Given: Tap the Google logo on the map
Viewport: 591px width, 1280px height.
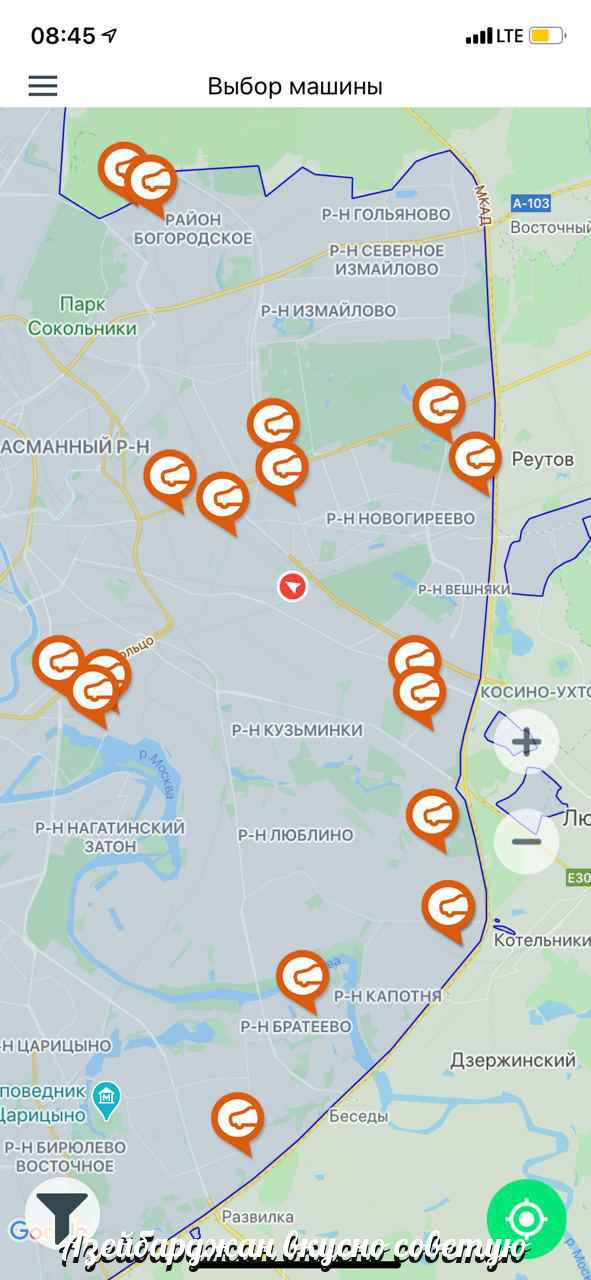Looking at the screenshot, I should click(30, 1231).
